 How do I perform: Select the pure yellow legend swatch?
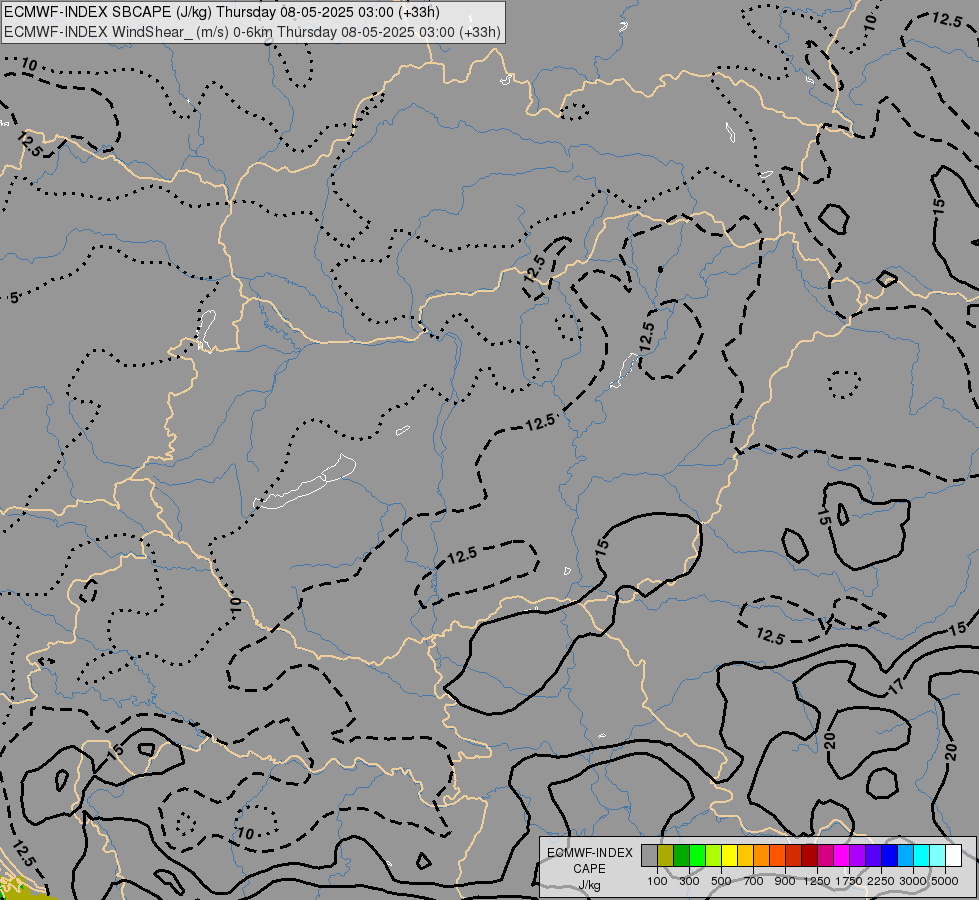click(x=730, y=856)
